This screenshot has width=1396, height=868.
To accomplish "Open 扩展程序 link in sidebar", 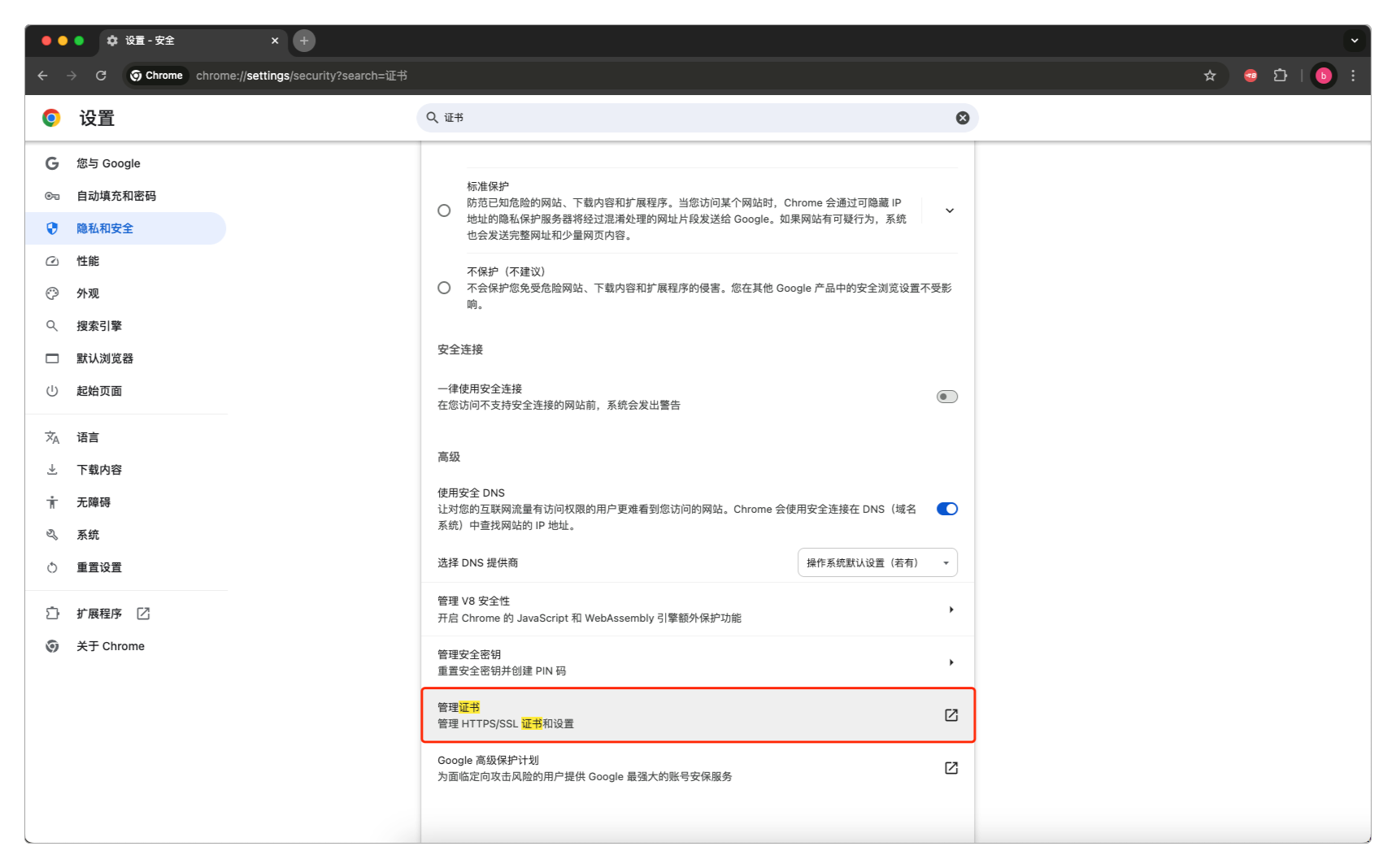I will (126, 614).
